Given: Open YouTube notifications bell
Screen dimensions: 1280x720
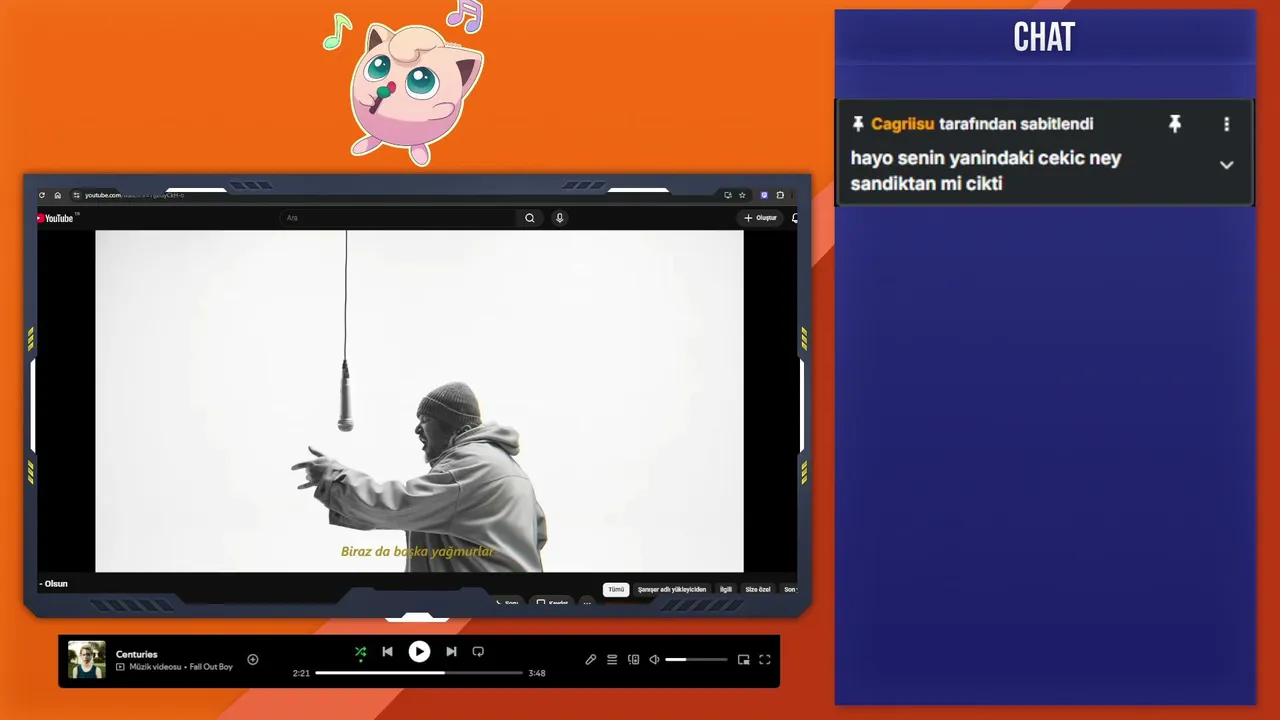Looking at the screenshot, I should tap(795, 218).
